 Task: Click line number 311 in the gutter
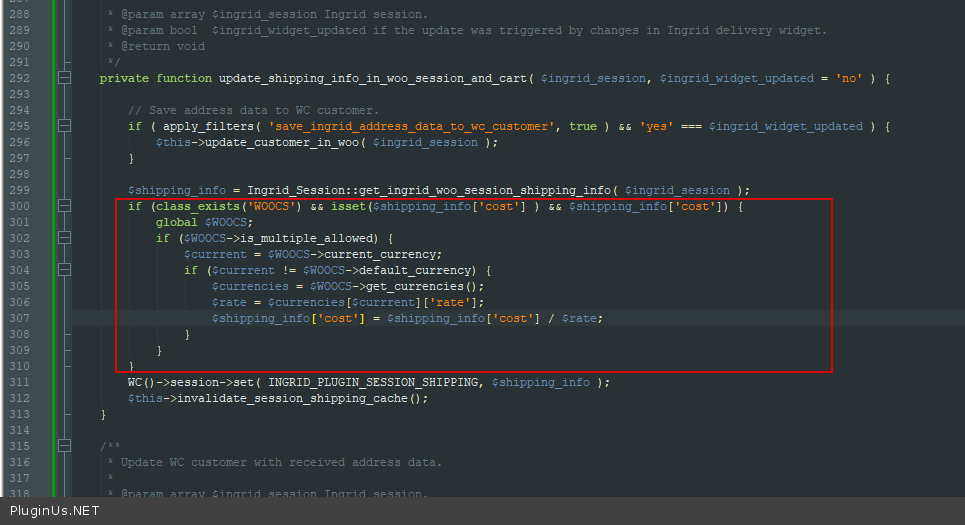point(19,382)
